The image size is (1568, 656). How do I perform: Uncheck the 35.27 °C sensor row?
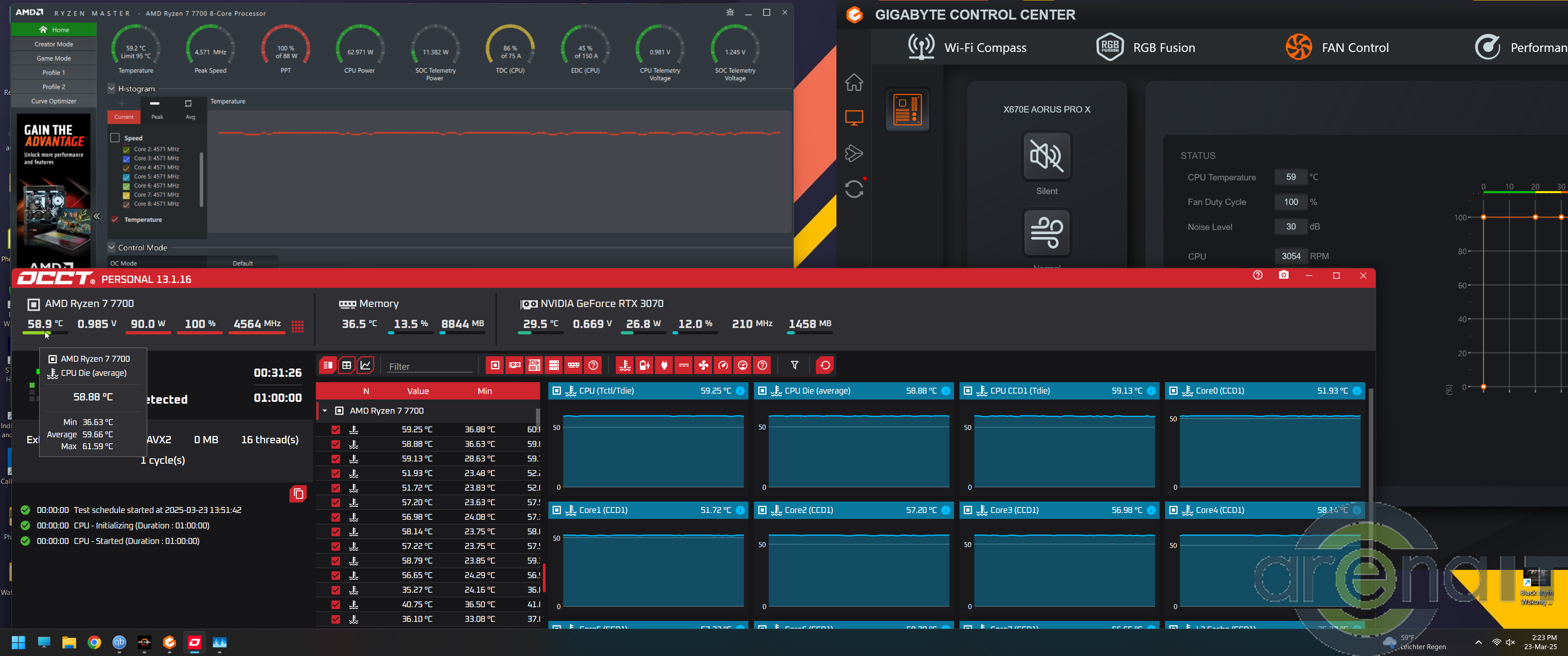[x=335, y=589]
